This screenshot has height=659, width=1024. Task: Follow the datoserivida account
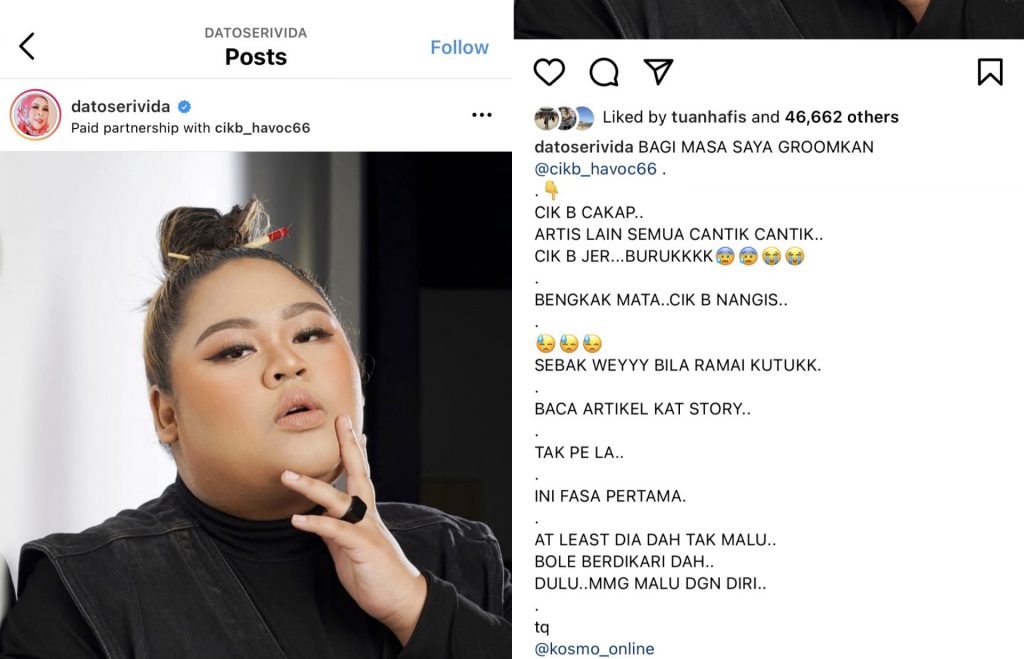[459, 47]
